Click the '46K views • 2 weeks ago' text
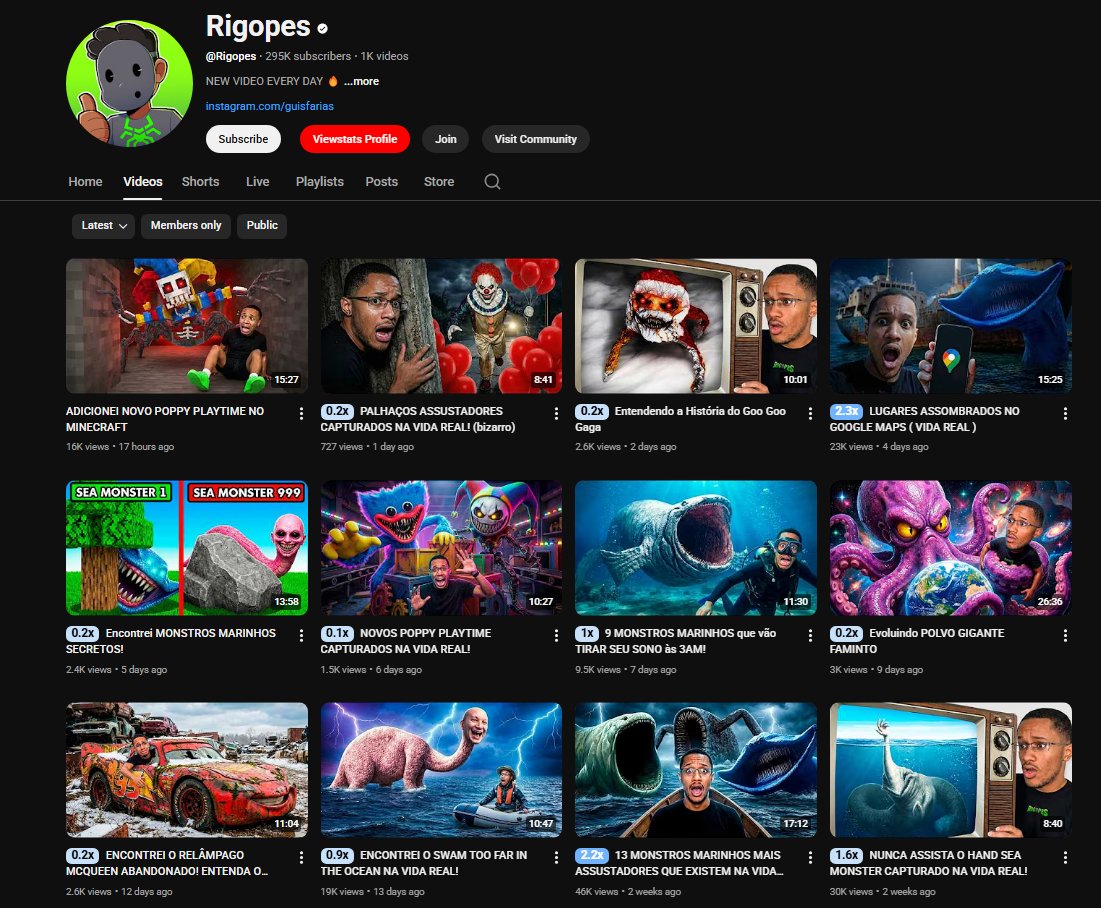The image size is (1101, 908). click(x=628, y=892)
